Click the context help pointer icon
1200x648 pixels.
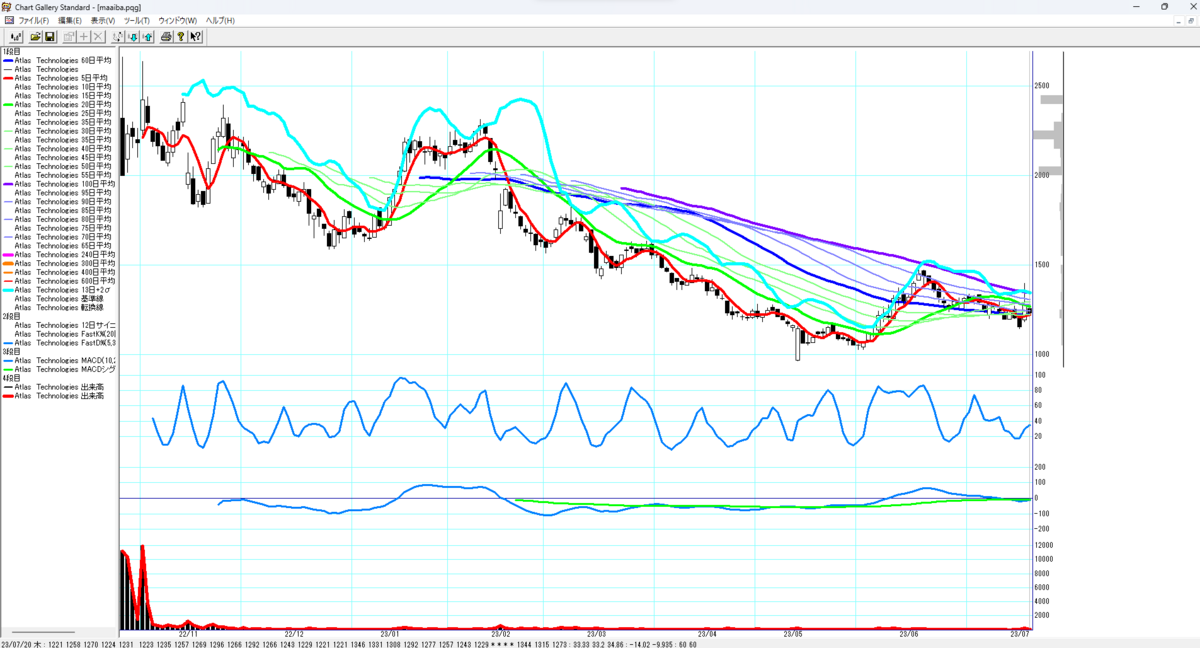(x=196, y=37)
